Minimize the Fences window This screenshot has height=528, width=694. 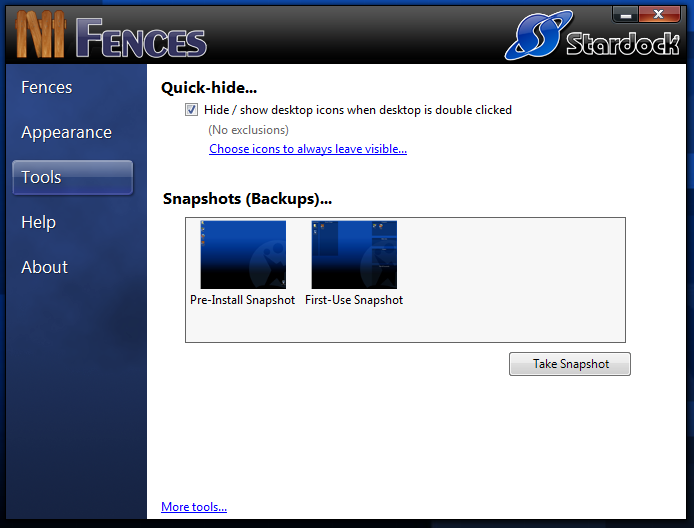point(625,15)
